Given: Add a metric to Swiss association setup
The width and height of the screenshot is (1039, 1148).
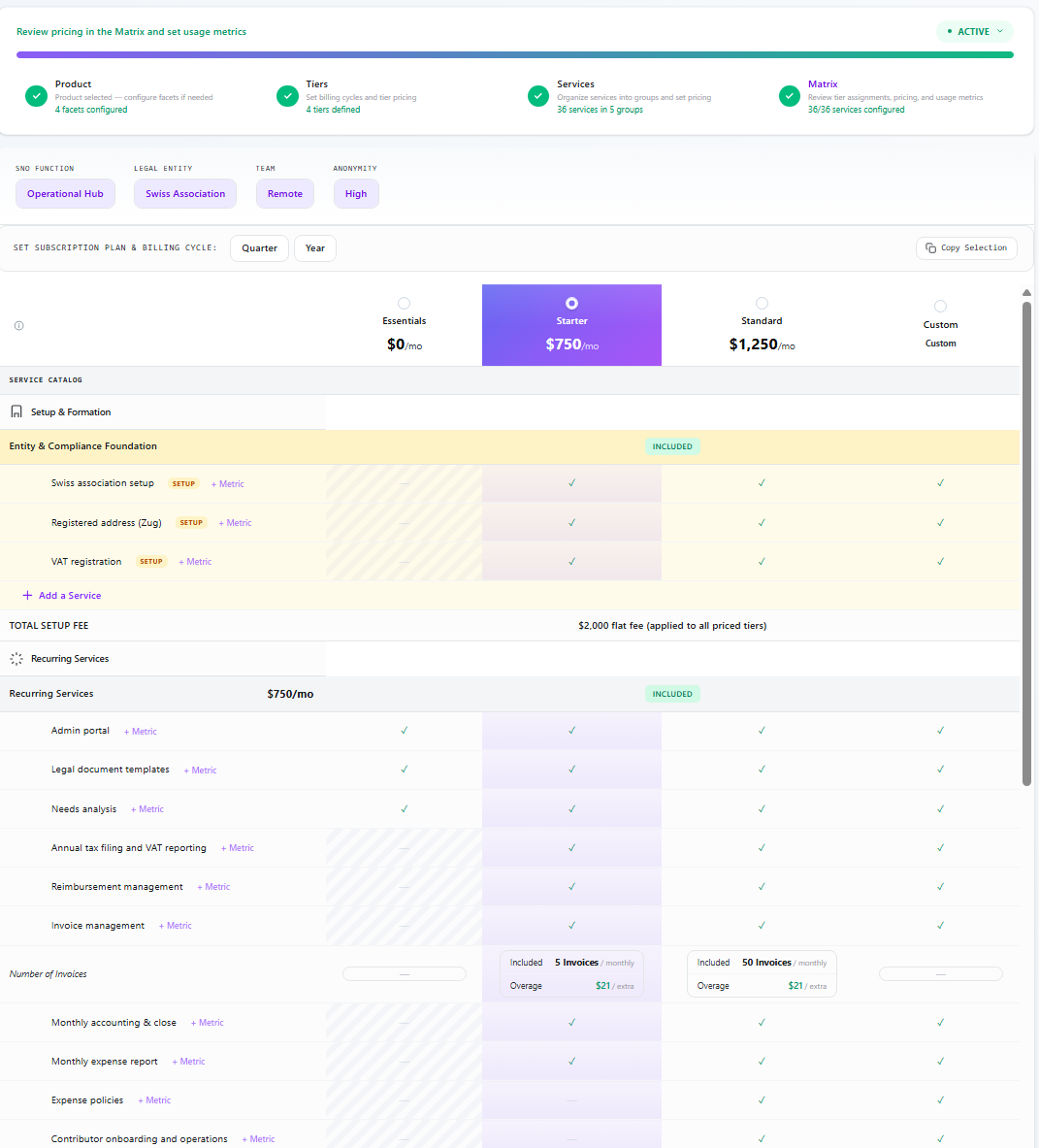Looking at the screenshot, I should [x=228, y=484].
